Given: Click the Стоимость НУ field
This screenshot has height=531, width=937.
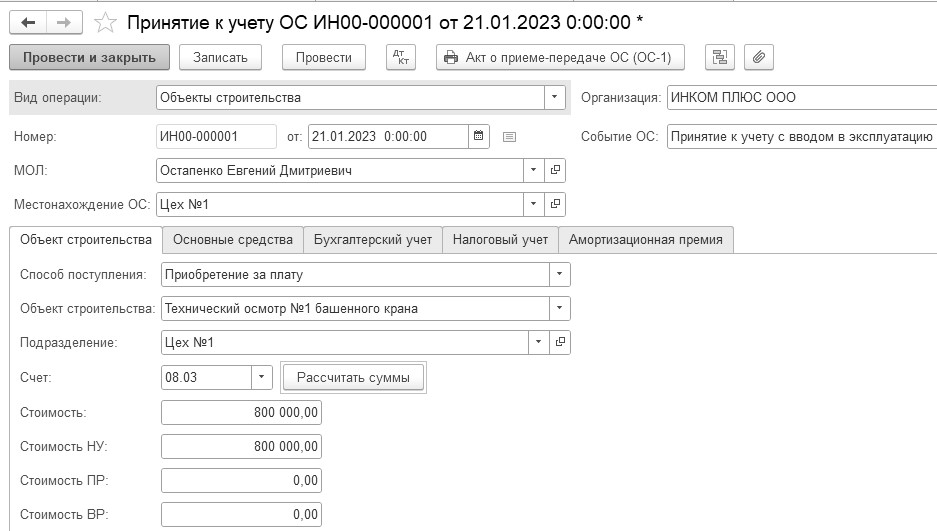Looking at the screenshot, I should pyautogui.click(x=241, y=446).
